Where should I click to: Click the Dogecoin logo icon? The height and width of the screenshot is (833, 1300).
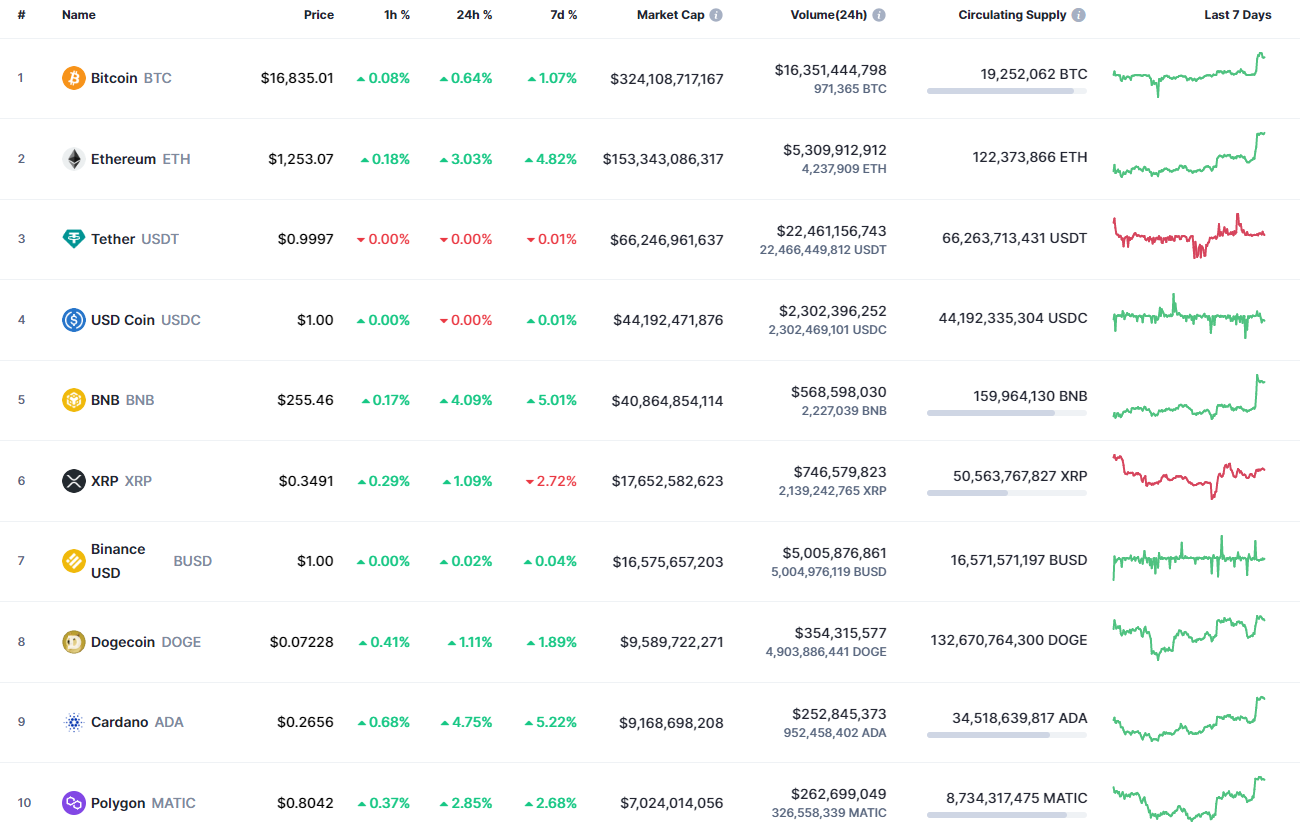[73, 641]
